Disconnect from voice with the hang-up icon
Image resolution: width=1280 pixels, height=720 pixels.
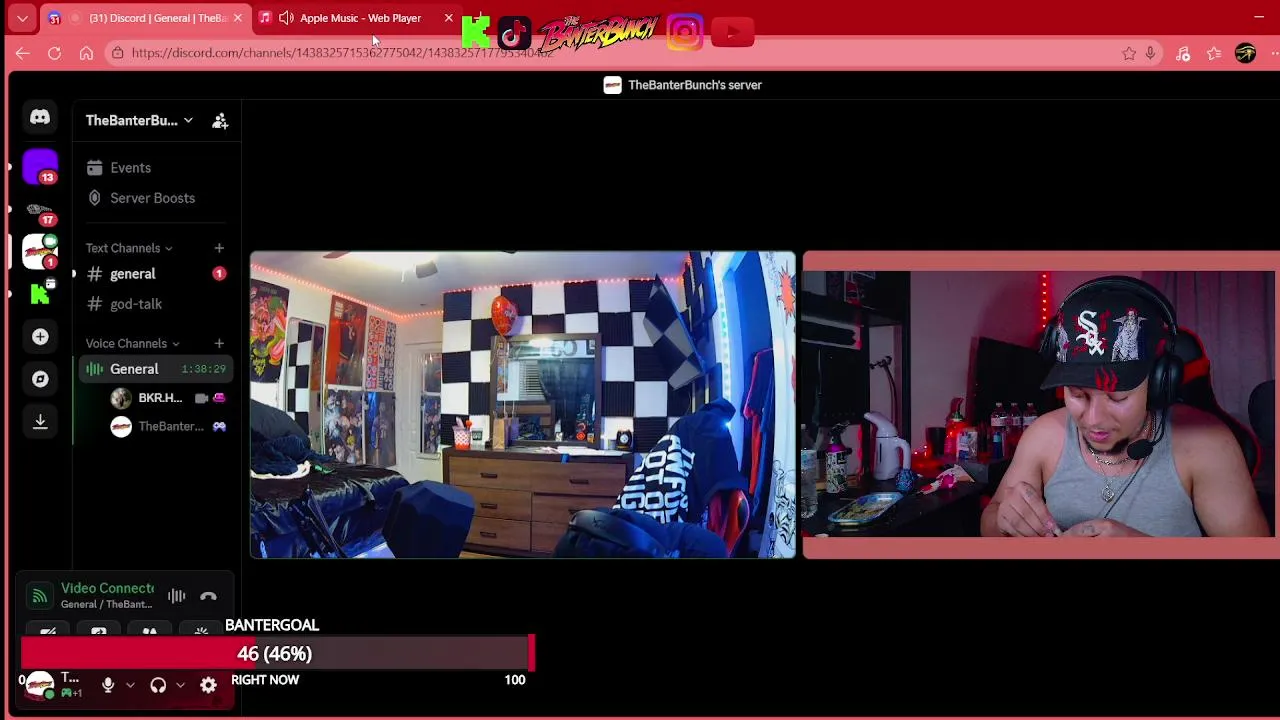pyautogui.click(x=208, y=597)
